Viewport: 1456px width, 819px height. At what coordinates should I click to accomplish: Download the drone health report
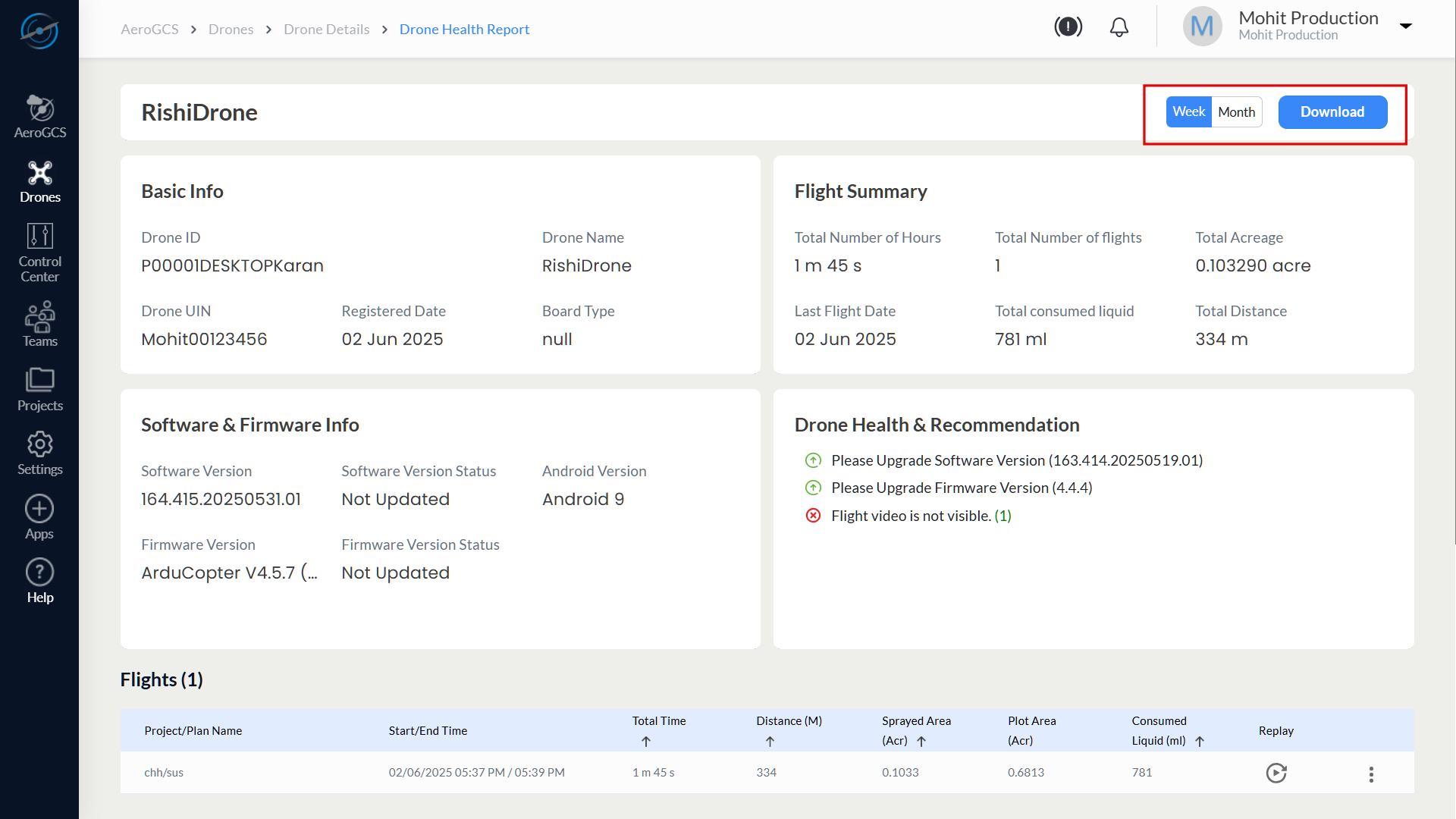click(1332, 112)
